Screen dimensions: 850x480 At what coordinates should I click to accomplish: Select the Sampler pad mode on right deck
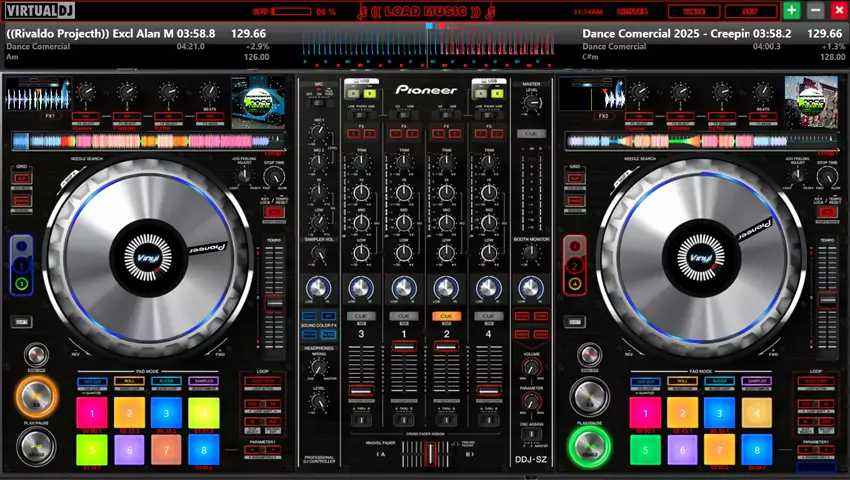click(x=757, y=382)
